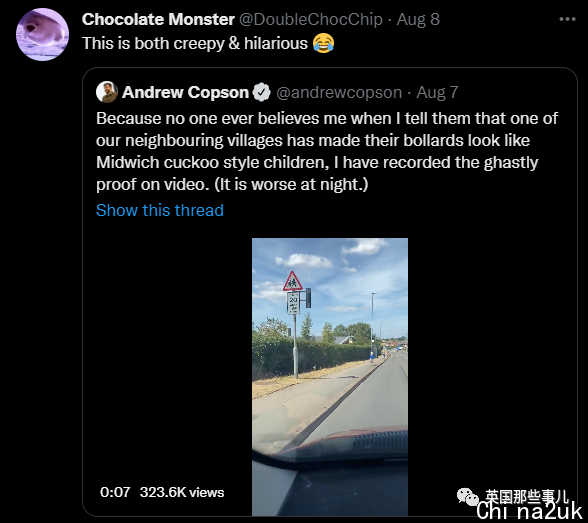Screen dimensions: 588x523
Task: Play the embedded street video
Action: coord(330,377)
